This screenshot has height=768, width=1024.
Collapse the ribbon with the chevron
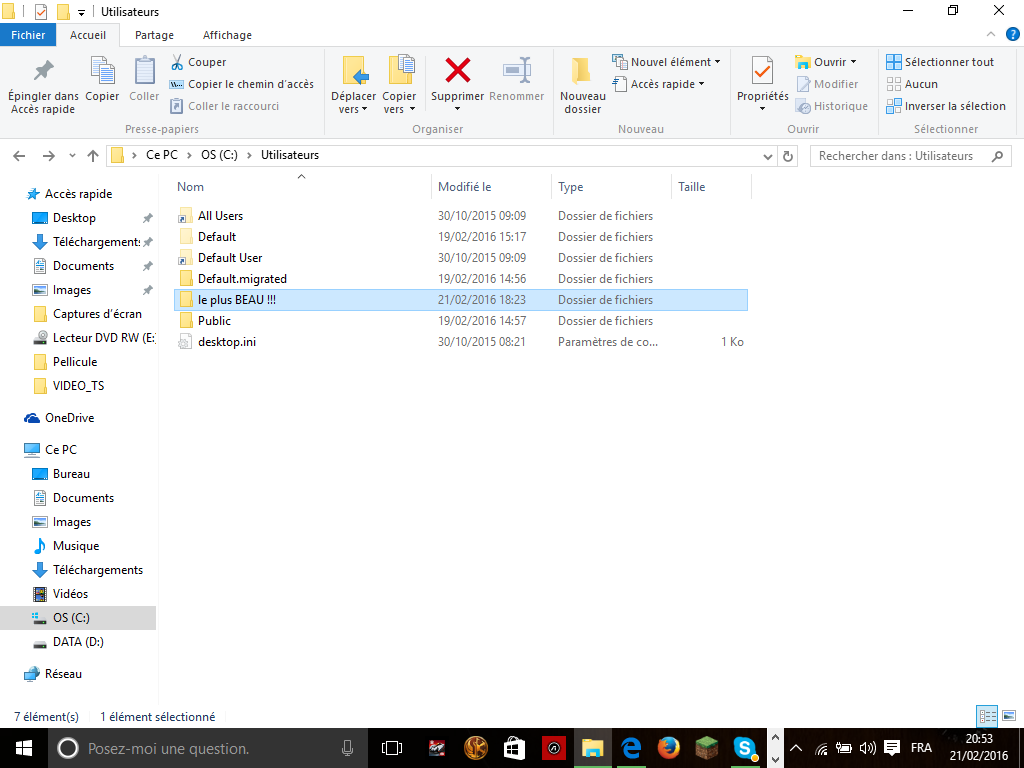(991, 35)
